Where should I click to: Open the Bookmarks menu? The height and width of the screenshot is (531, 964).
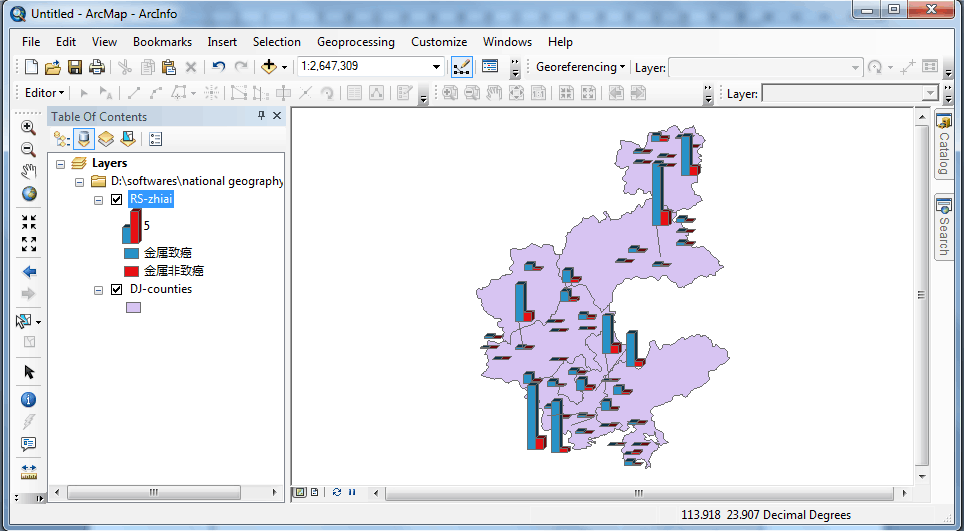(x=162, y=42)
